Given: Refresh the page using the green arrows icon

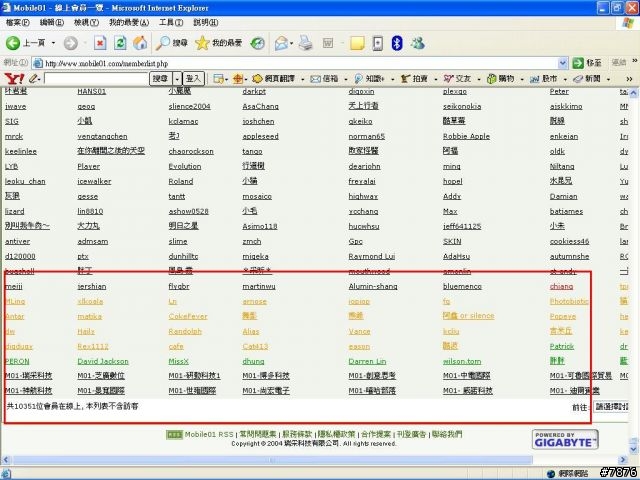Looking at the screenshot, I should [x=120, y=43].
